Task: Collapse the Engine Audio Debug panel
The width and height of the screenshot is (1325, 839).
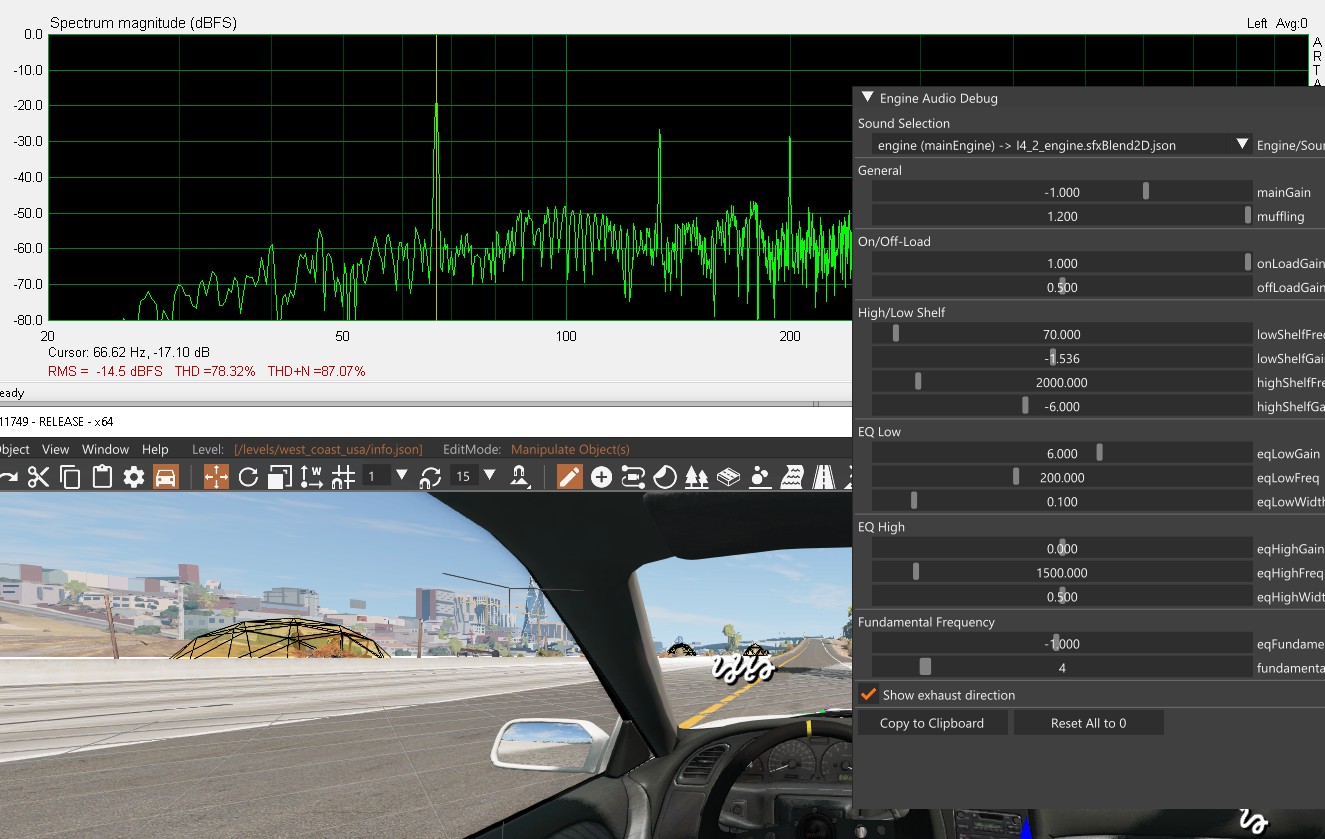Action: point(867,98)
